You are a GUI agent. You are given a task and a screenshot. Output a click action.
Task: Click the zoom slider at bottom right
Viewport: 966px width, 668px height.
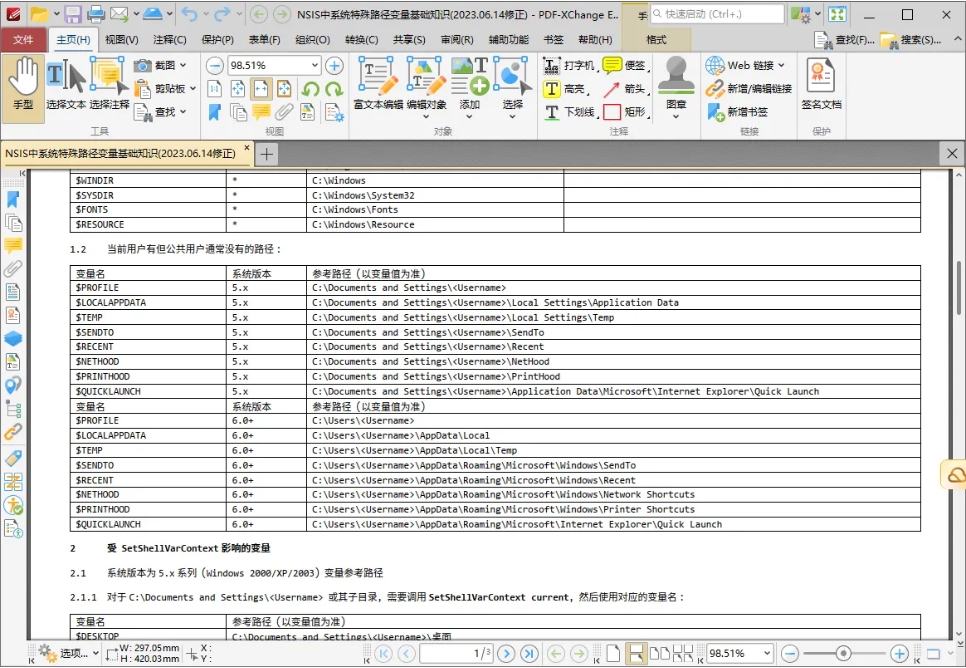pos(843,652)
